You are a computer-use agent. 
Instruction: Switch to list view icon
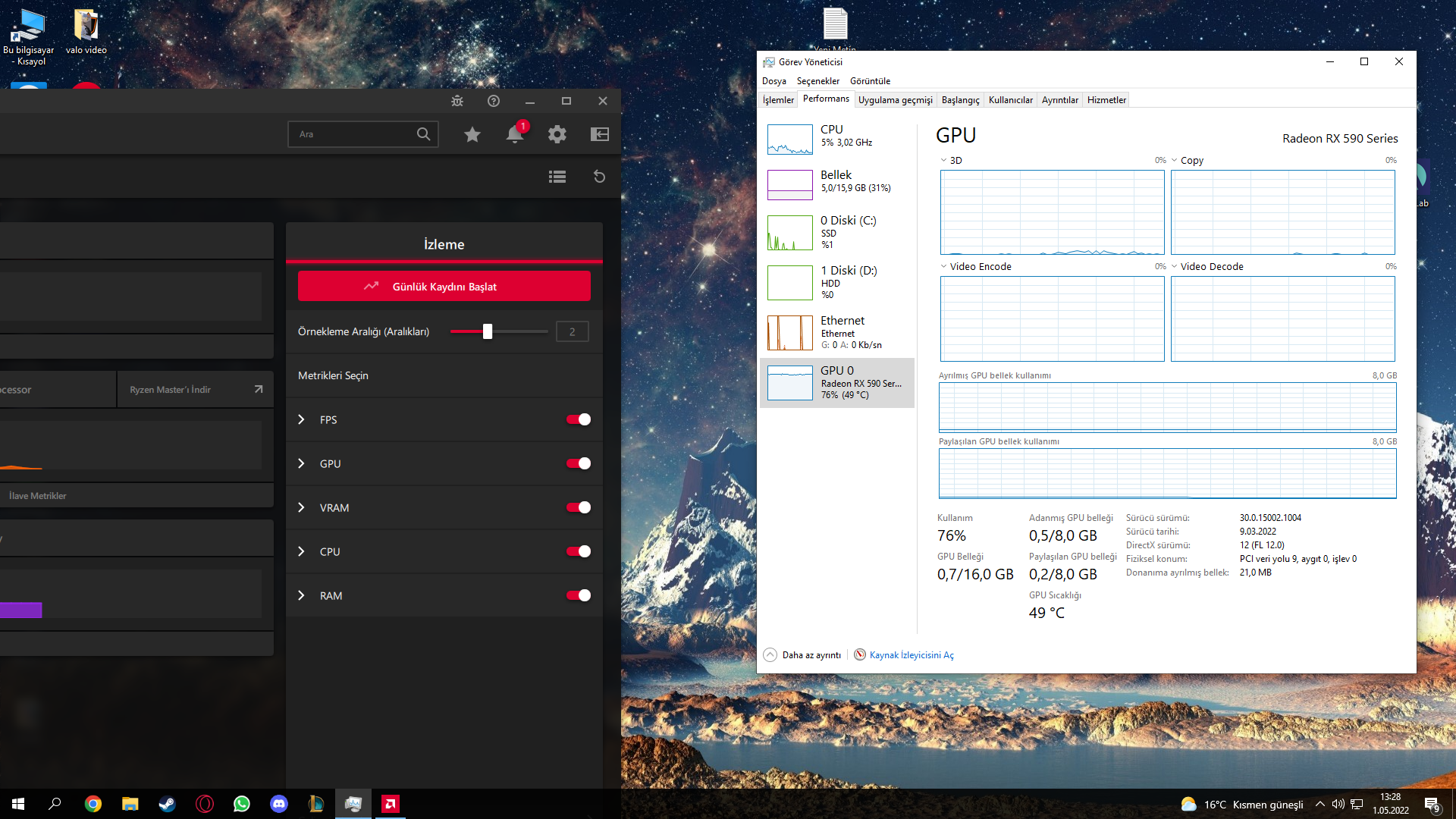click(x=557, y=177)
